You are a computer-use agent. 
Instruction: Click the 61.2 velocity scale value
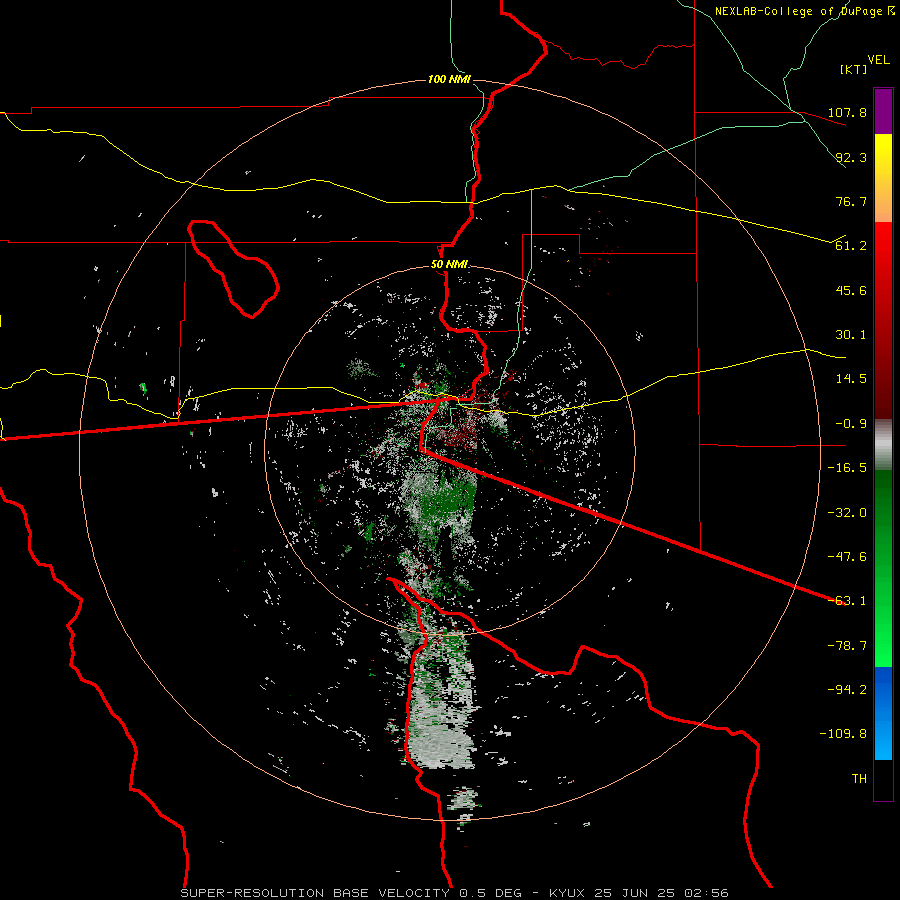point(851,246)
